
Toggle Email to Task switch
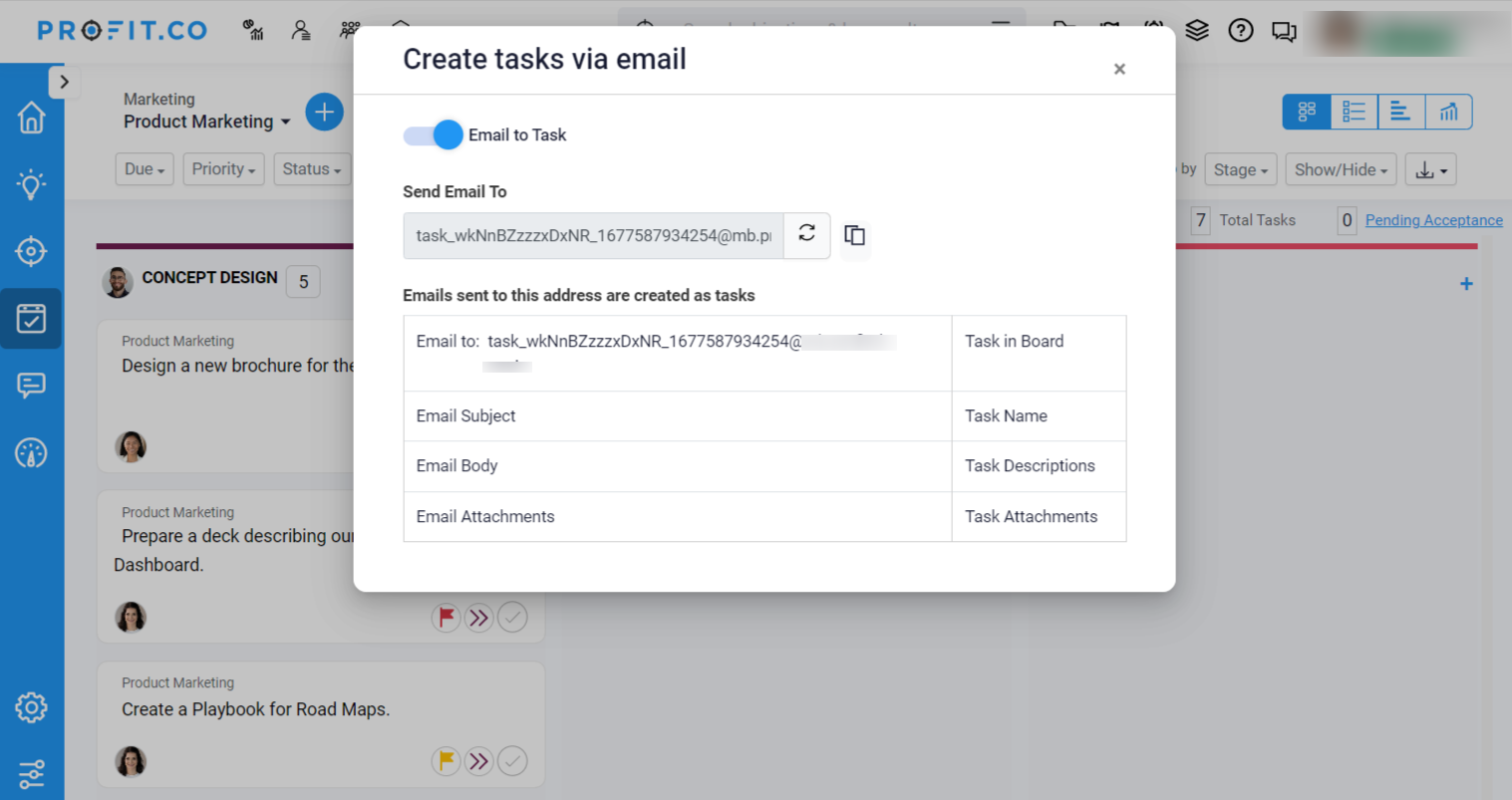(x=433, y=134)
